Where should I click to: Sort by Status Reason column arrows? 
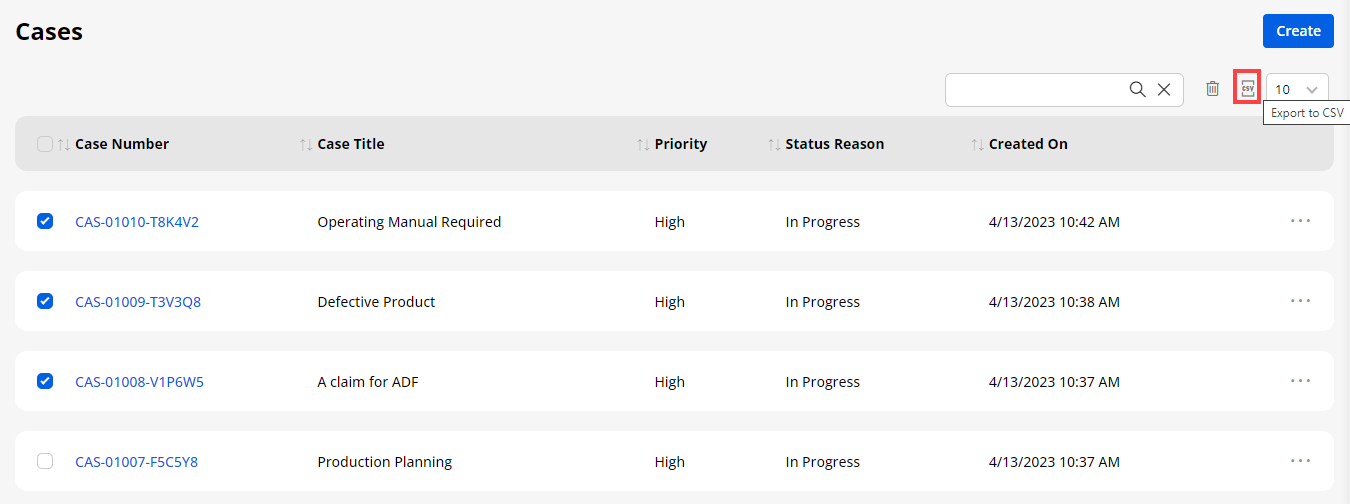pyautogui.click(x=774, y=144)
